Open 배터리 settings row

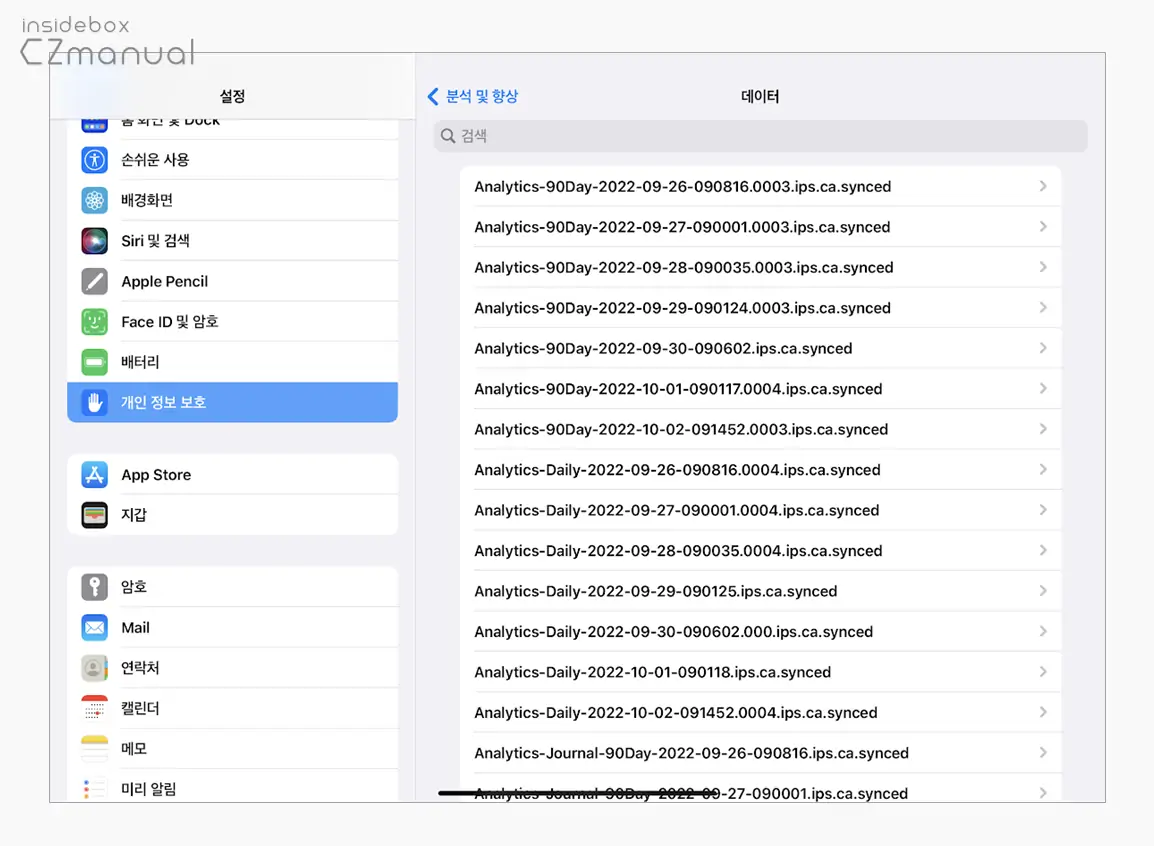tap(233, 362)
